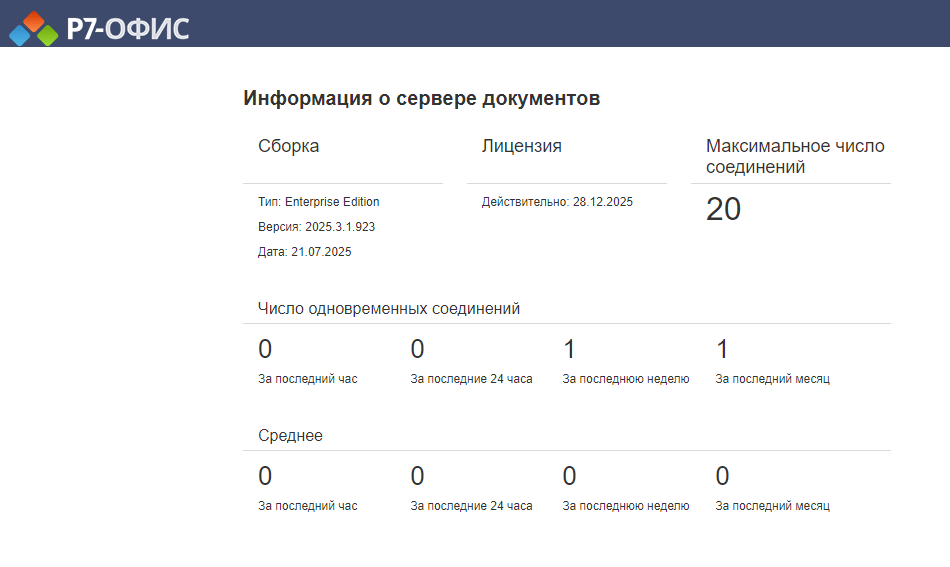Click the version line 2025.3.1.923
This screenshot has width=950, height=567.
tap(316, 227)
